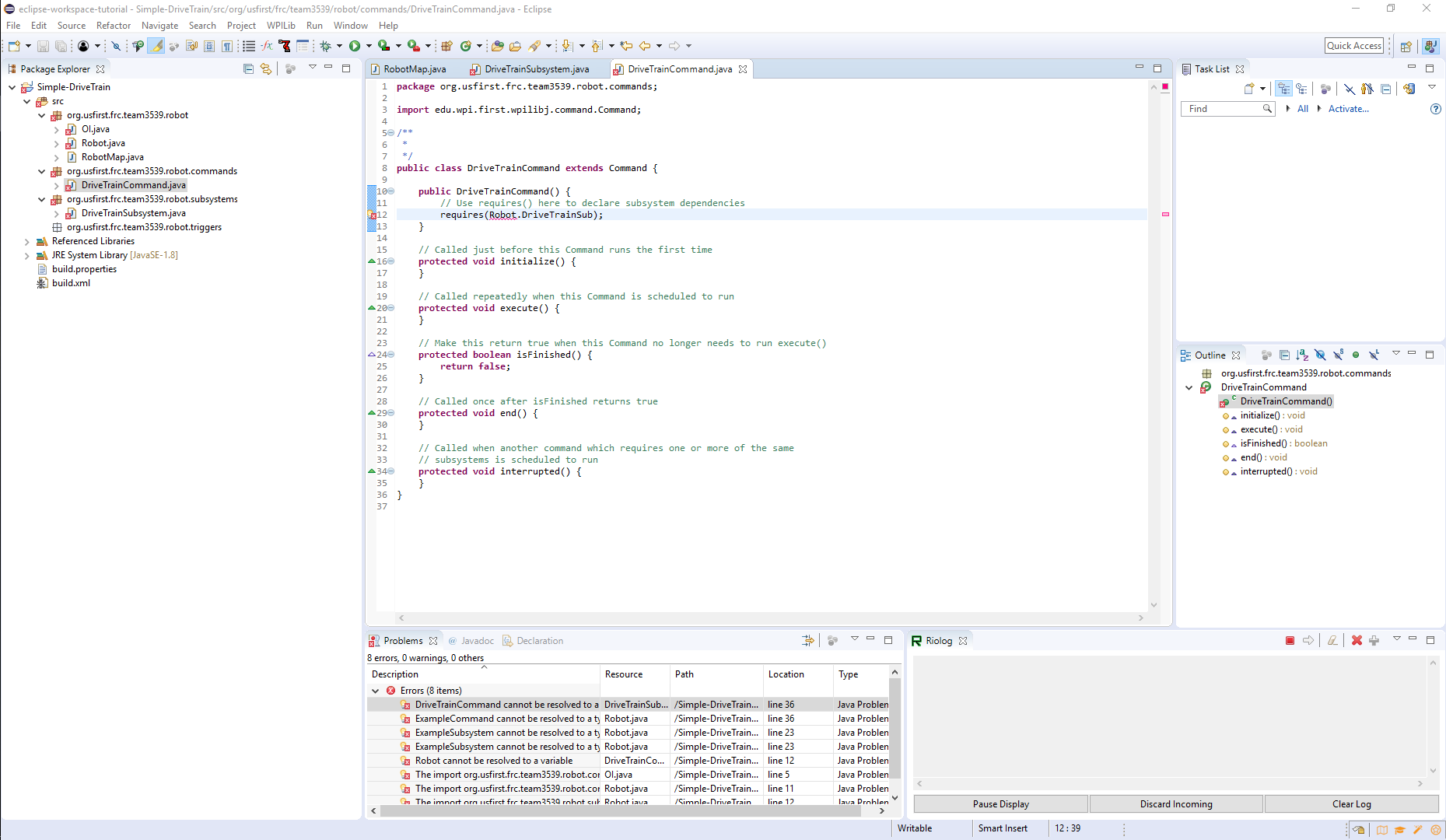Collapse the org.usfirst.frc.team3539.robot.commands package
The width and height of the screenshot is (1446, 840).
click(41, 171)
